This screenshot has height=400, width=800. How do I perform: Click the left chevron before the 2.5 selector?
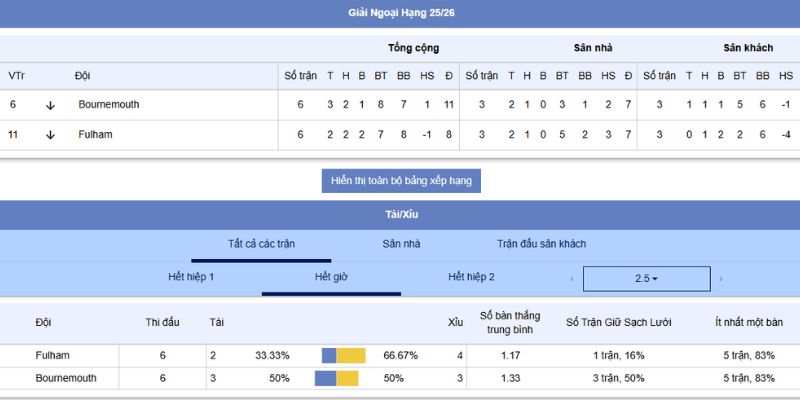tap(572, 278)
